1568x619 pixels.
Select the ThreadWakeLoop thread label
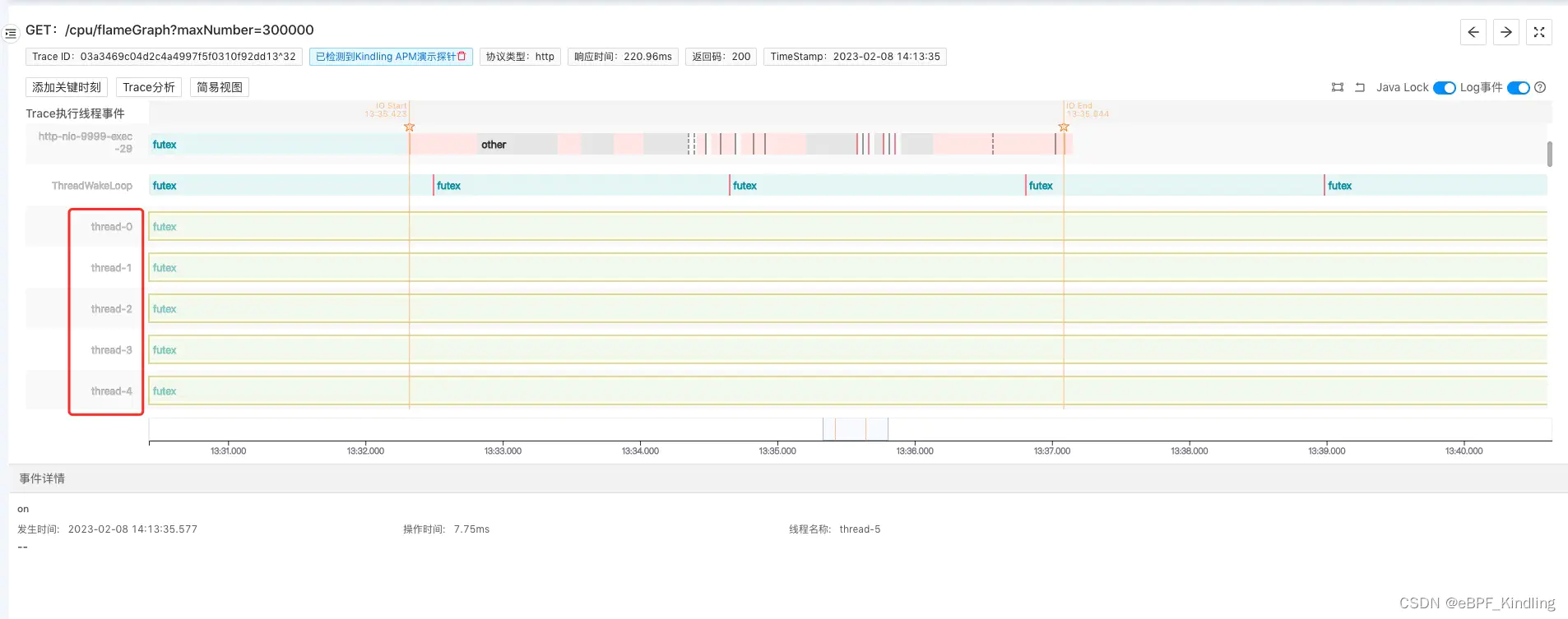pos(91,186)
